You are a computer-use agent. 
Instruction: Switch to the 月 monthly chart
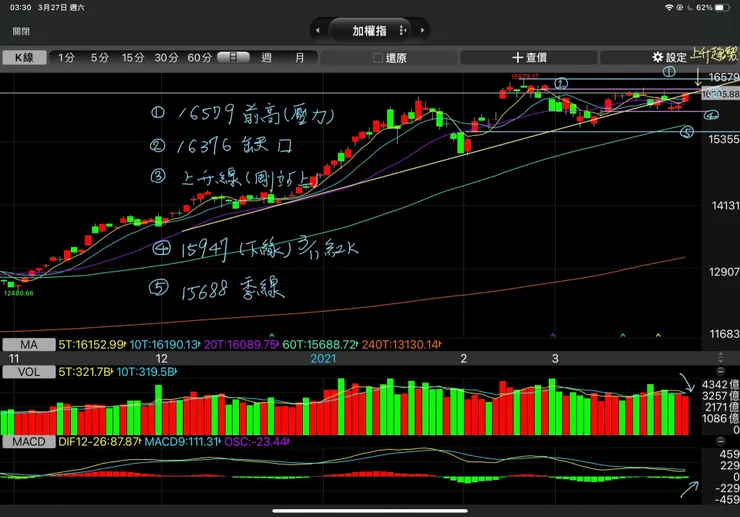(x=300, y=58)
